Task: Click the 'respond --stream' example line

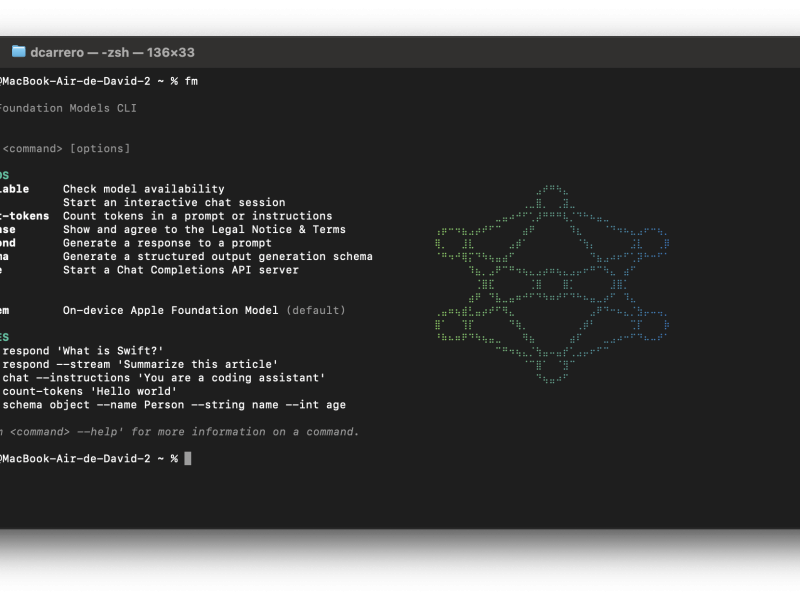Action: [x=140, y=364]
